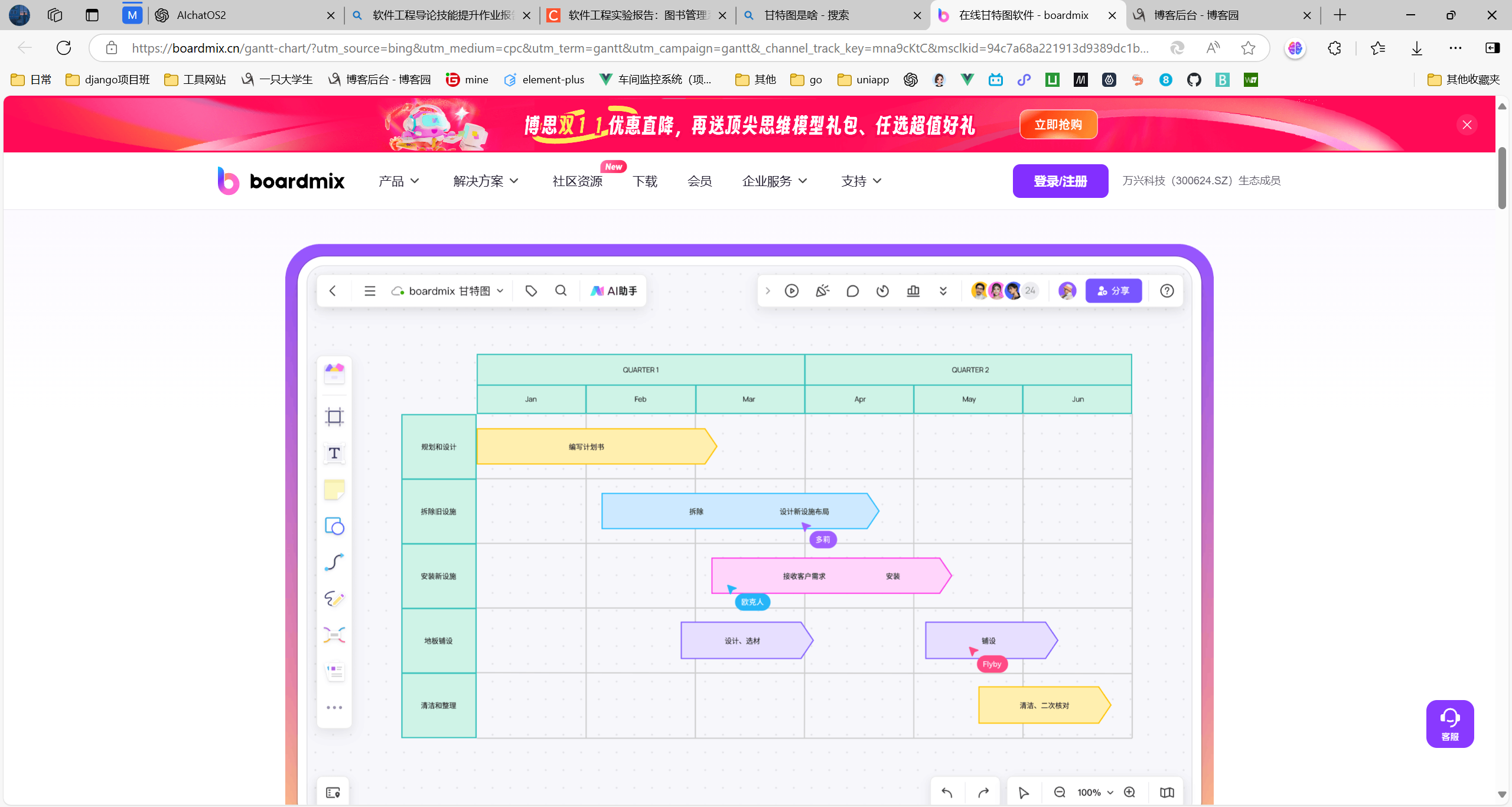Click the 分享 share button

[x=1113, y=291]
